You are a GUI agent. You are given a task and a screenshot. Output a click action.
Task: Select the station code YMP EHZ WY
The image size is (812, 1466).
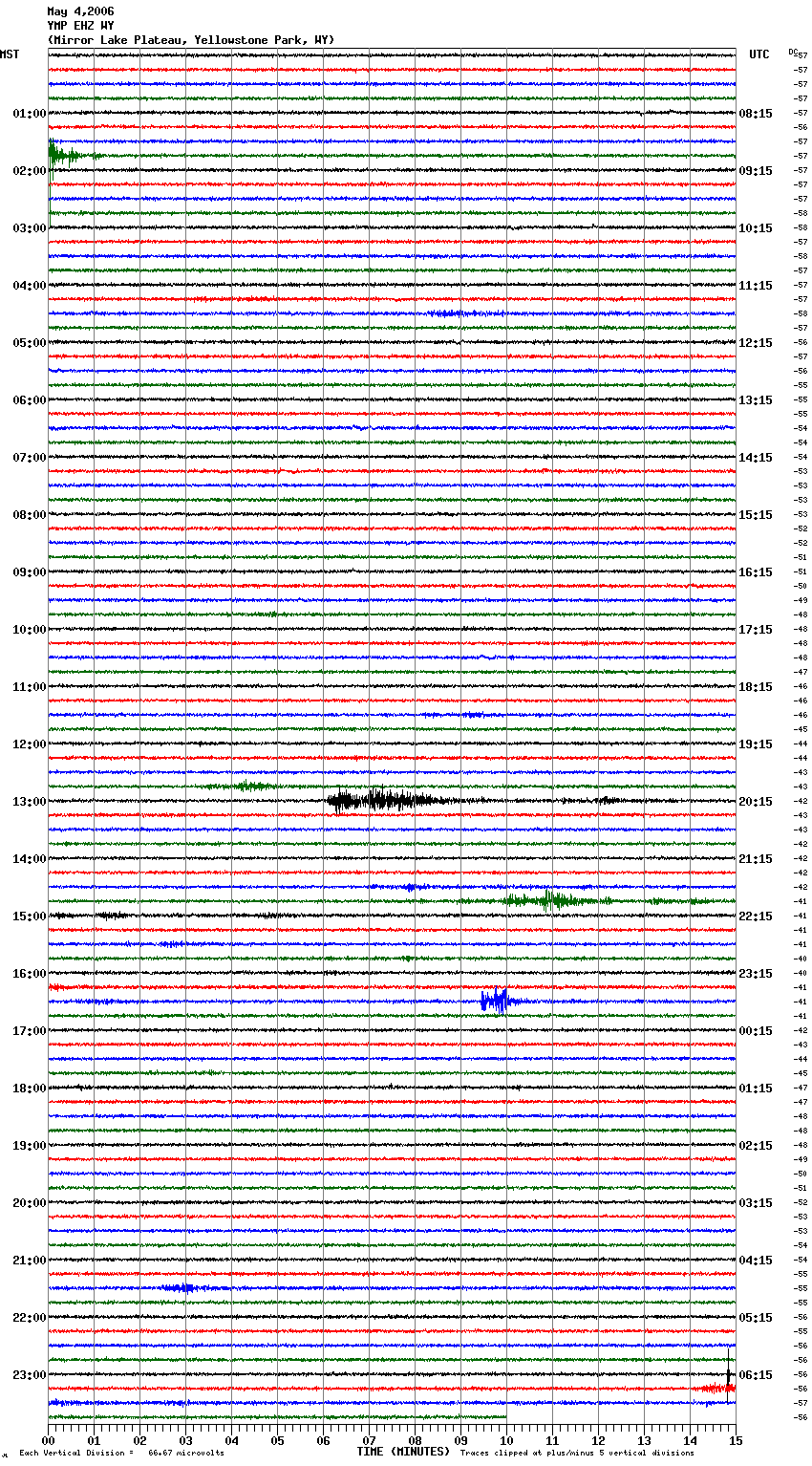[80, 26]
